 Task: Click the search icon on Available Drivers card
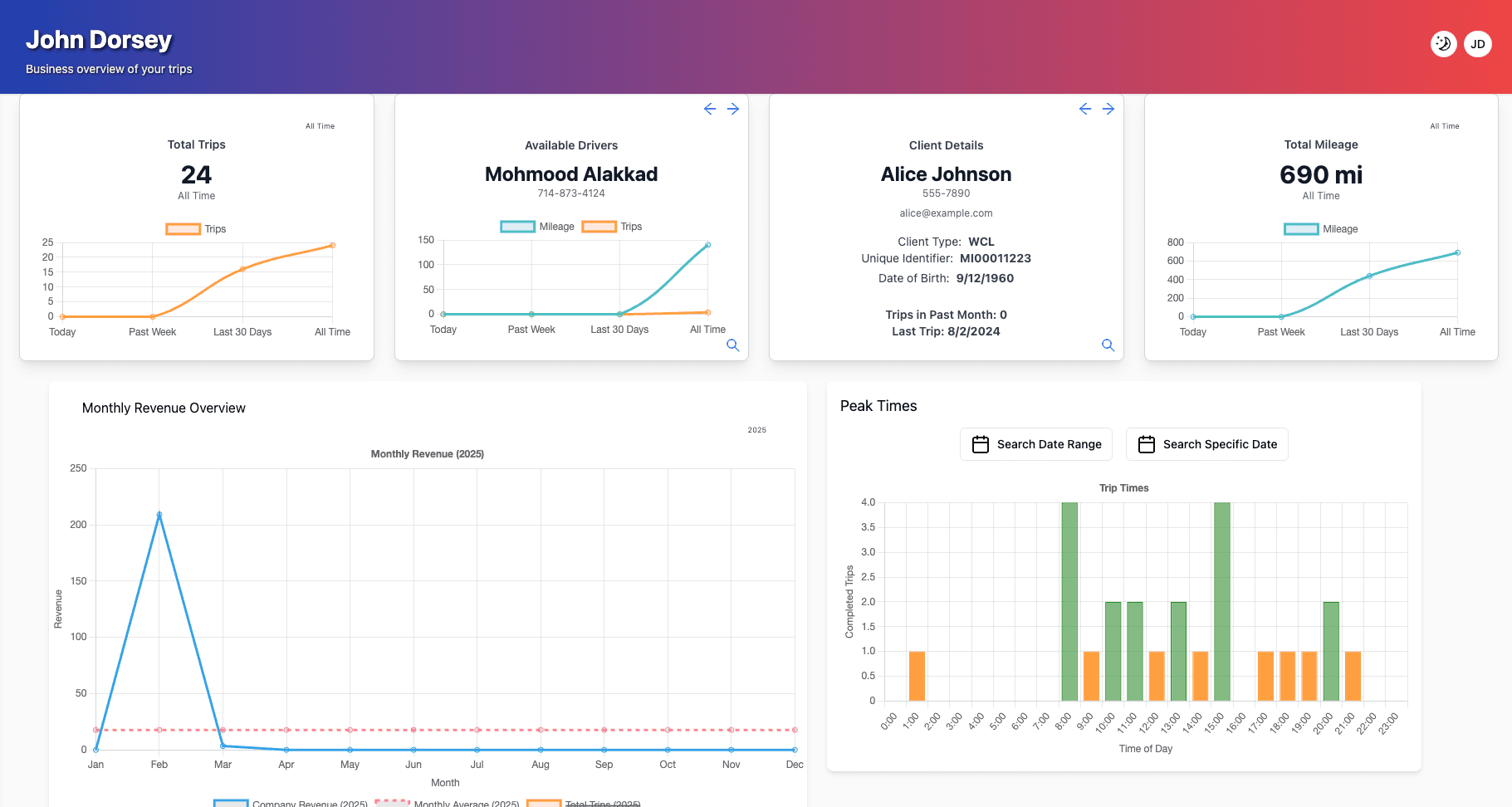733,345
